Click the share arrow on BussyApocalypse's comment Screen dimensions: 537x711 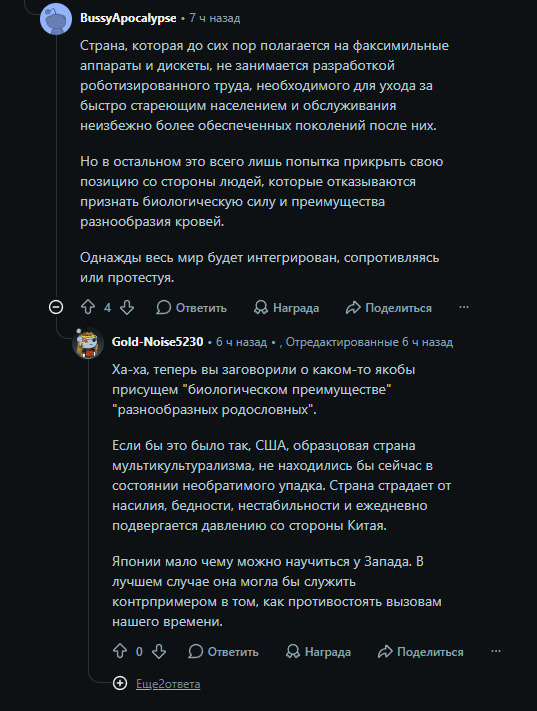[353, 307]
